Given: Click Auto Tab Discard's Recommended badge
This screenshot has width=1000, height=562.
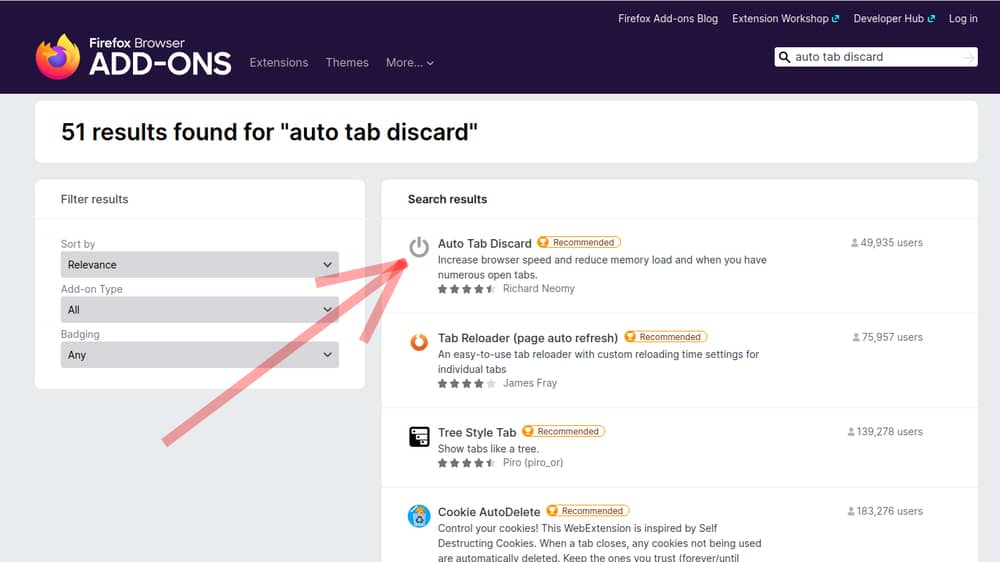Looking at the screenshot, I should tap(579, 242).
